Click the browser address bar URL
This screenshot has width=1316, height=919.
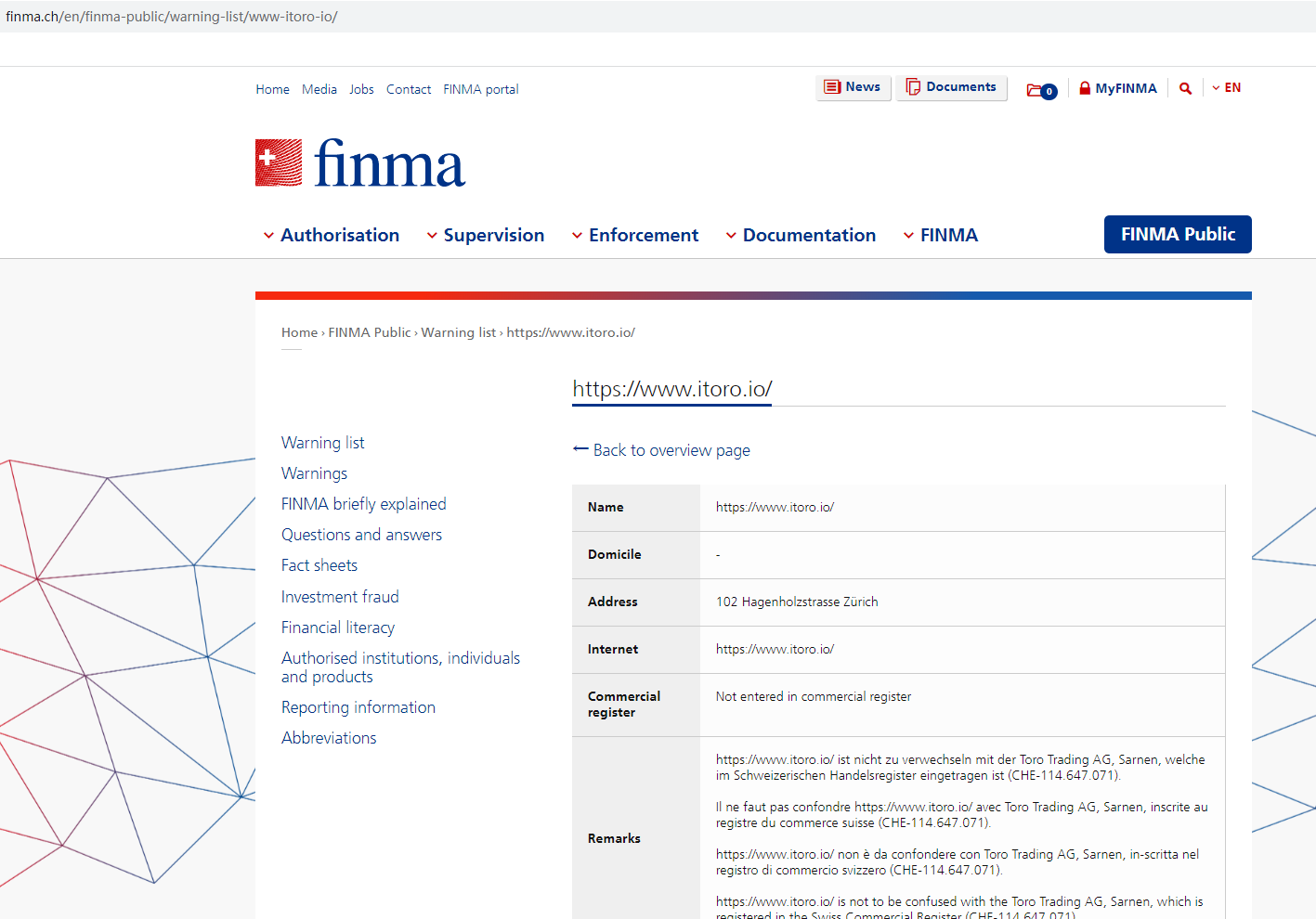172,17
